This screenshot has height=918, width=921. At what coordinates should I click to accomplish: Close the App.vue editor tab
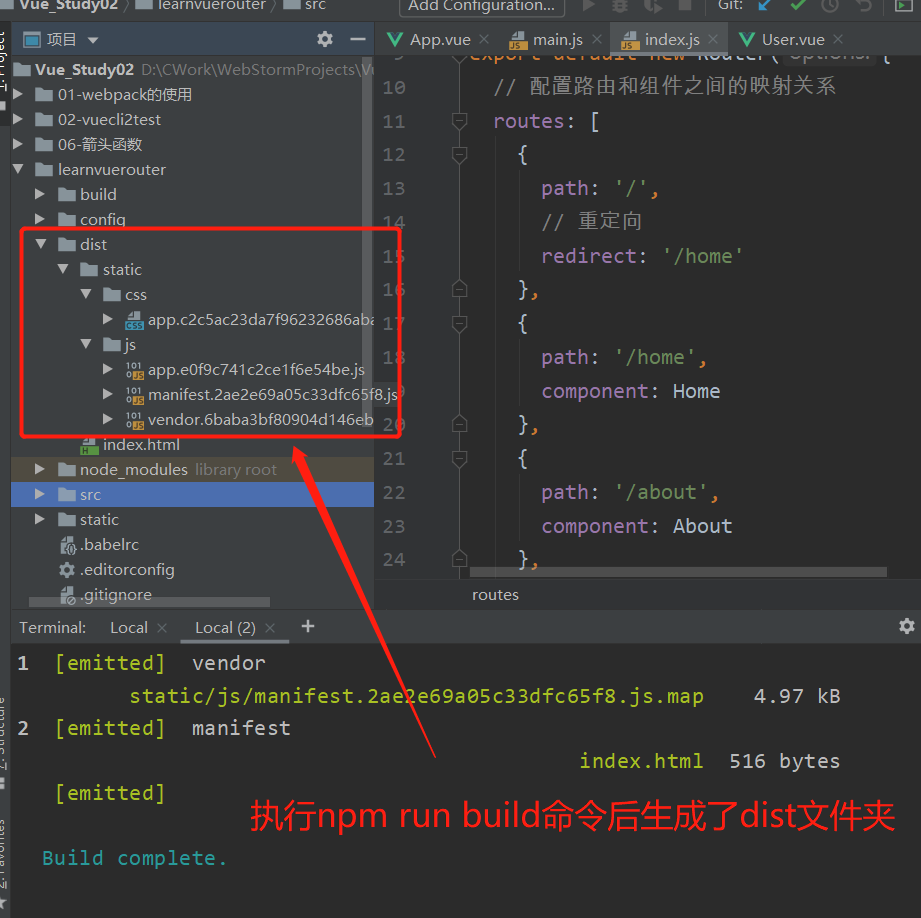pyautogui.click(x=484, y=39)
